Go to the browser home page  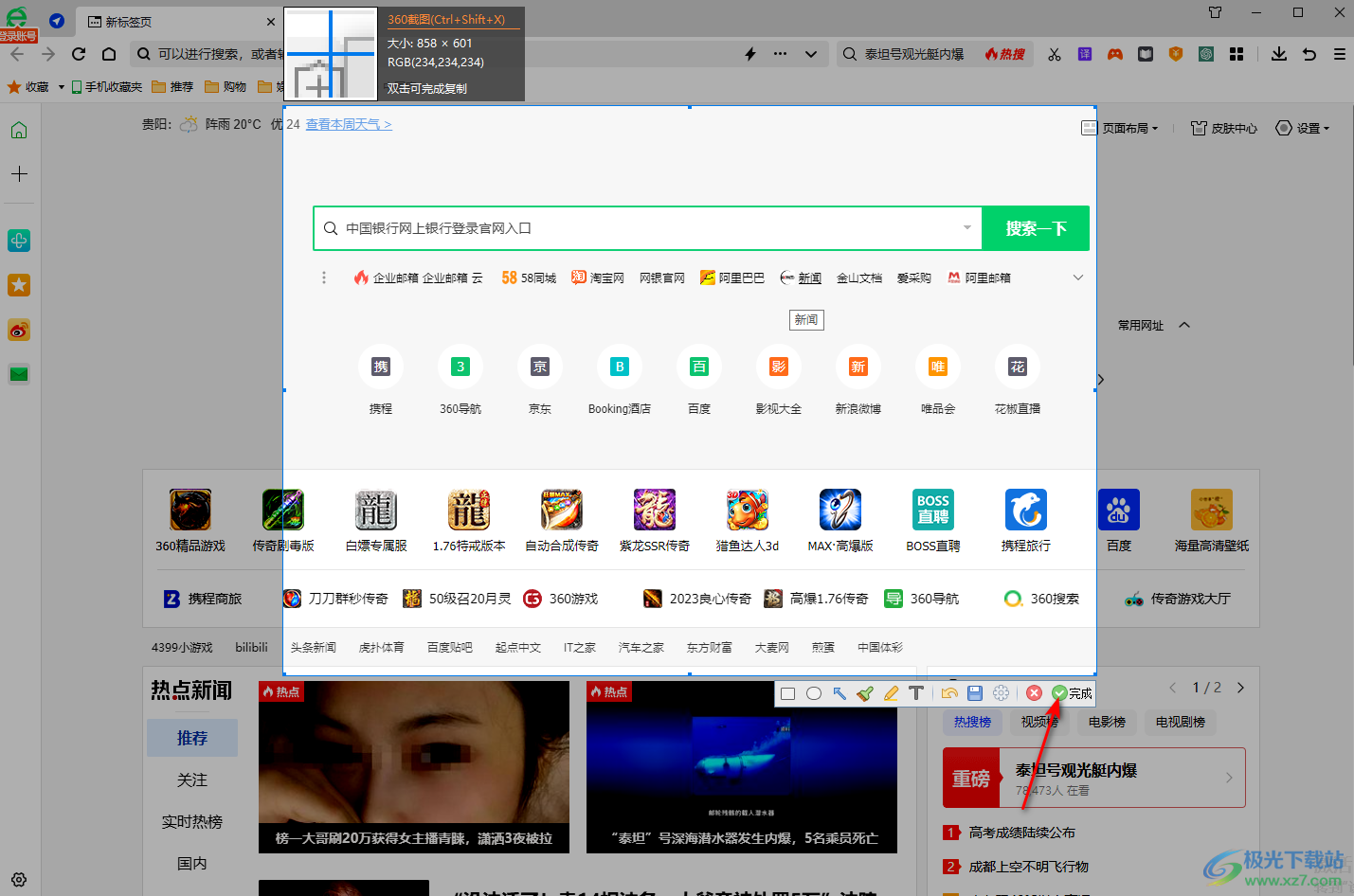[x=109, y=54]
